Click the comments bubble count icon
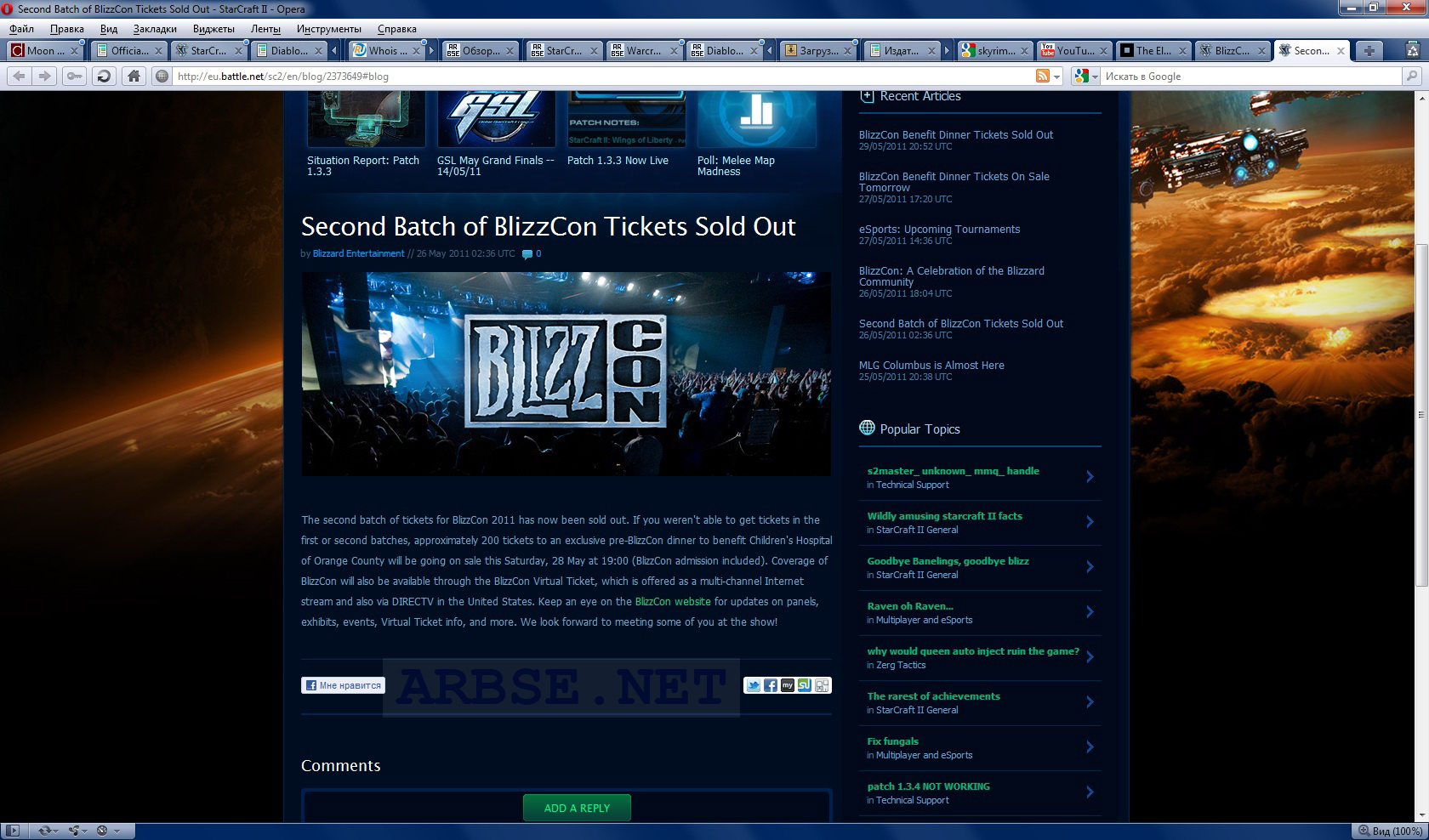Viewport: 1429px width, 840px height. pyautogui.click(x=532, y=253)
